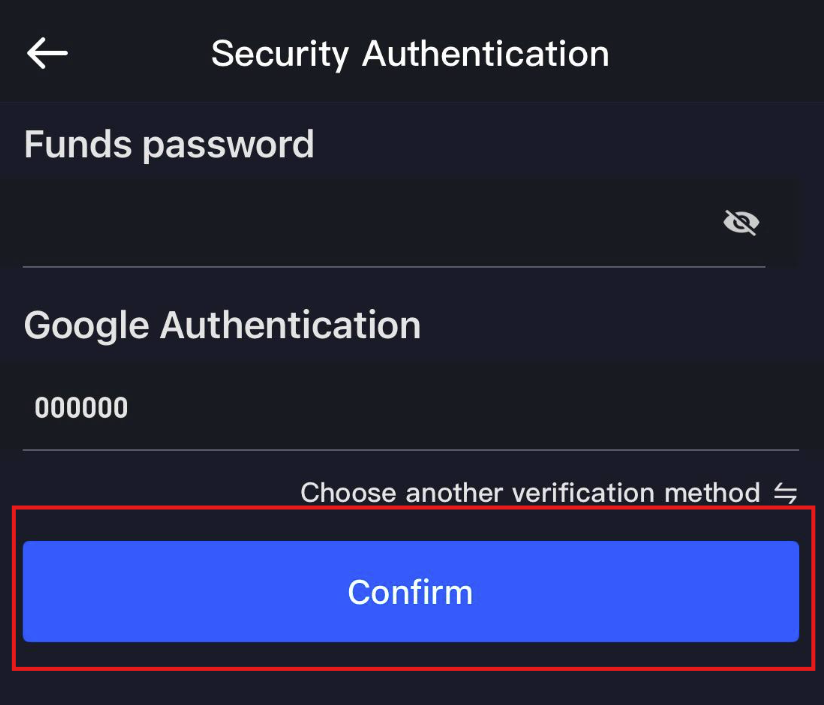Return to the previous screen
The width and height of the screenshot is (824, 705).
click(x=47, y=53)
